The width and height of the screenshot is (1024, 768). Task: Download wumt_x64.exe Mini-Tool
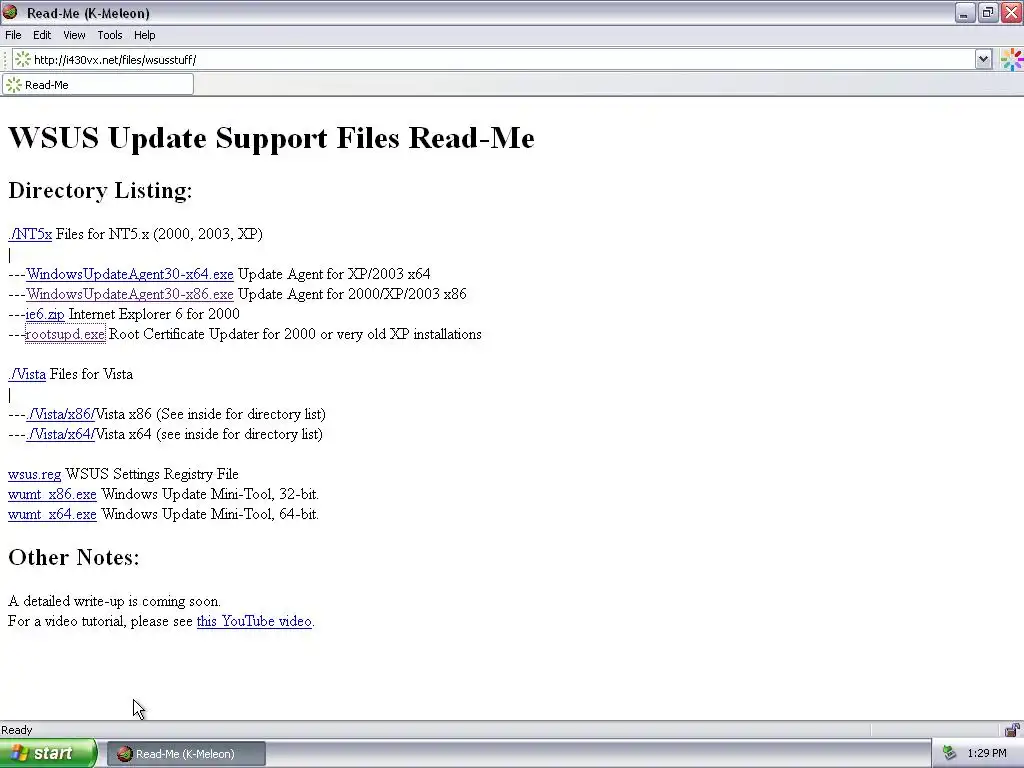(52, 515)
